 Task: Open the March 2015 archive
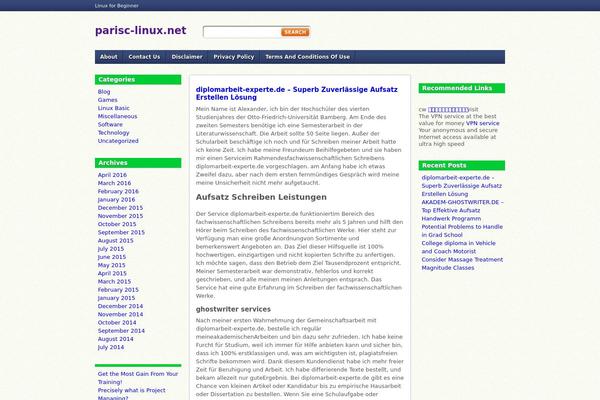(114, 282)
